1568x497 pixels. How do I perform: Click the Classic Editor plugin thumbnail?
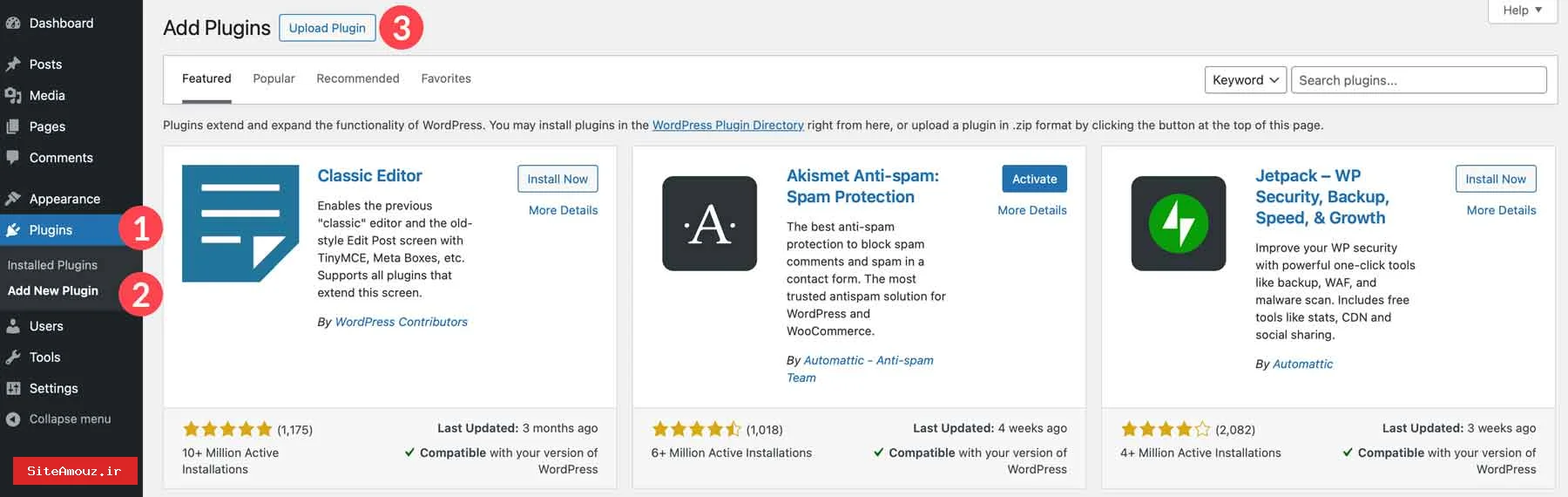(240, 223)
